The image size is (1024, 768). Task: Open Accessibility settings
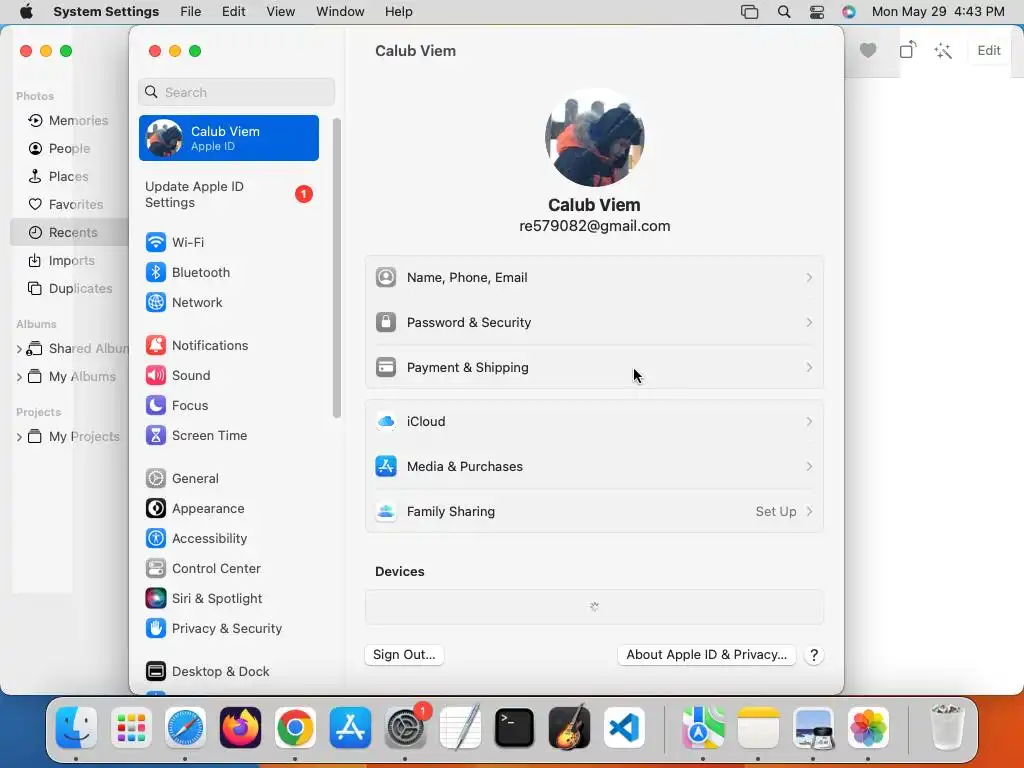click(196, 539)
